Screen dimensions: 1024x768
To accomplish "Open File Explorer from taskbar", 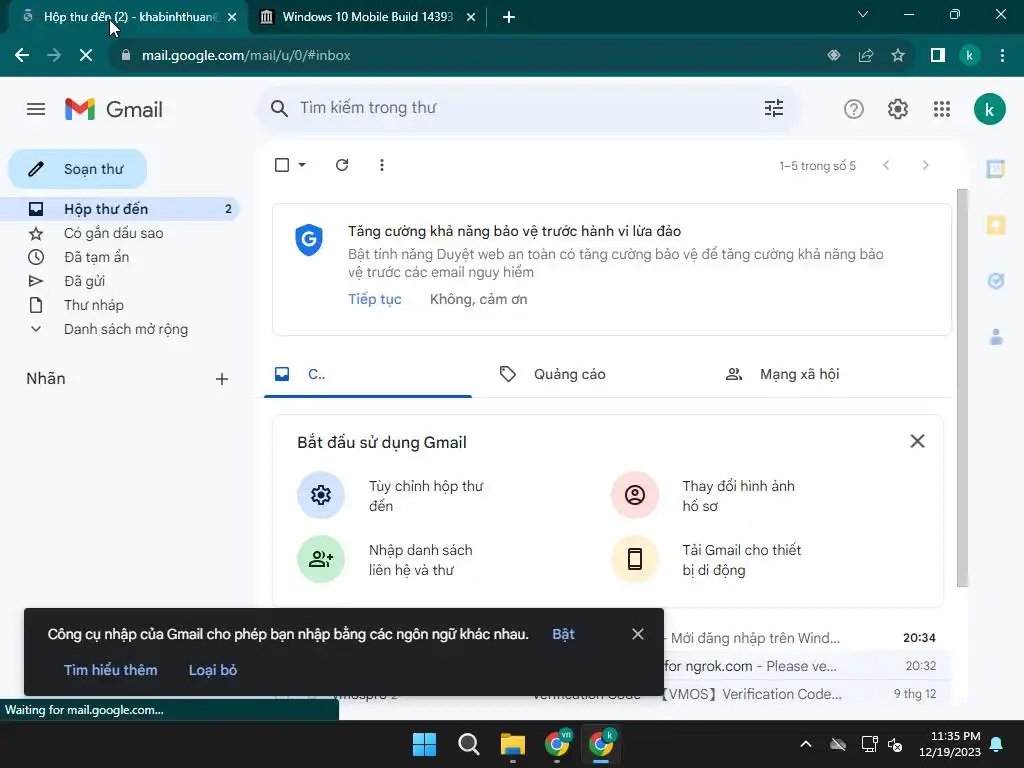I will point(513,744).
